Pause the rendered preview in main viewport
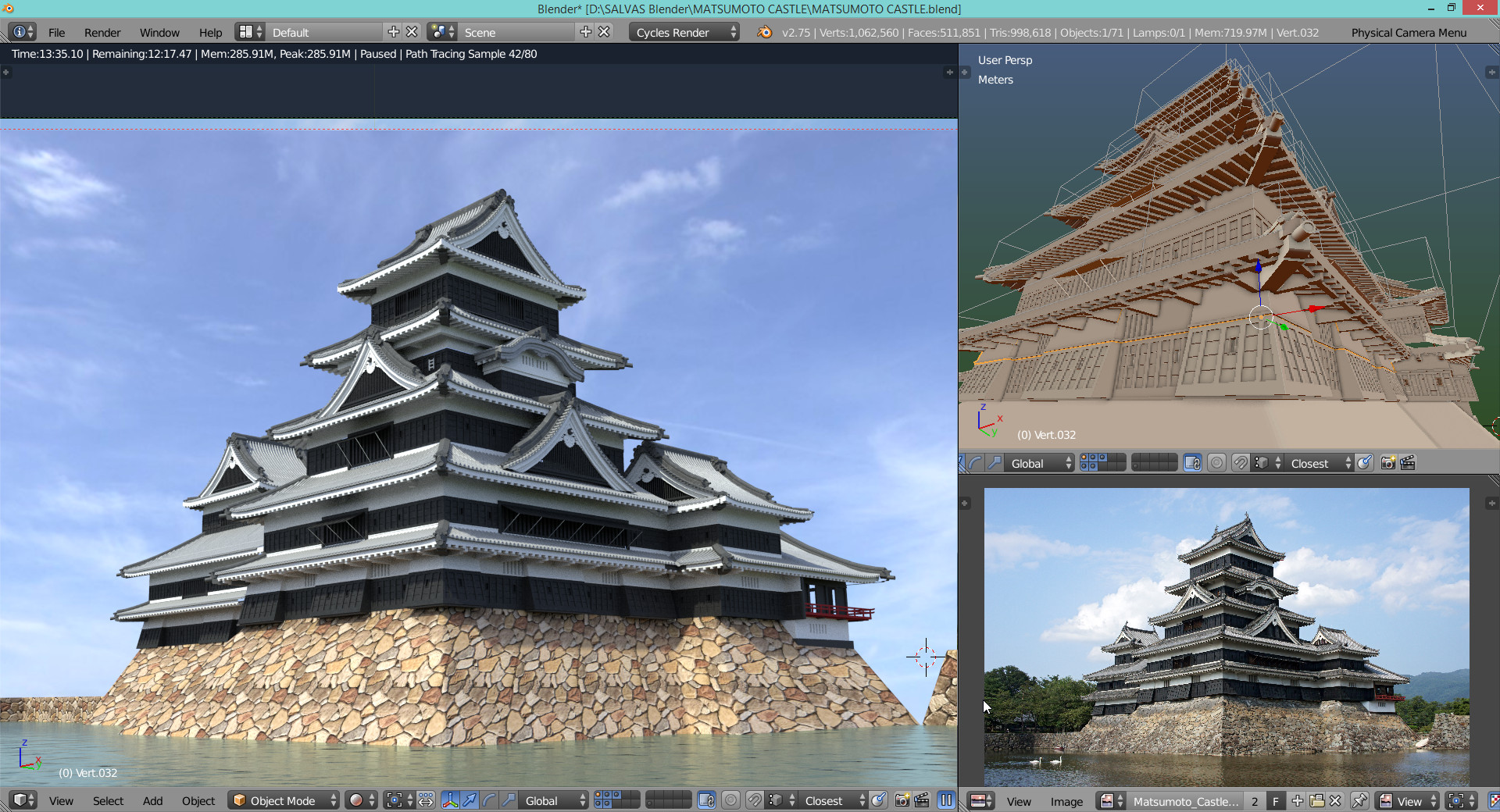The height and width of the screenshot is (812, 1500). click(946, 800)
